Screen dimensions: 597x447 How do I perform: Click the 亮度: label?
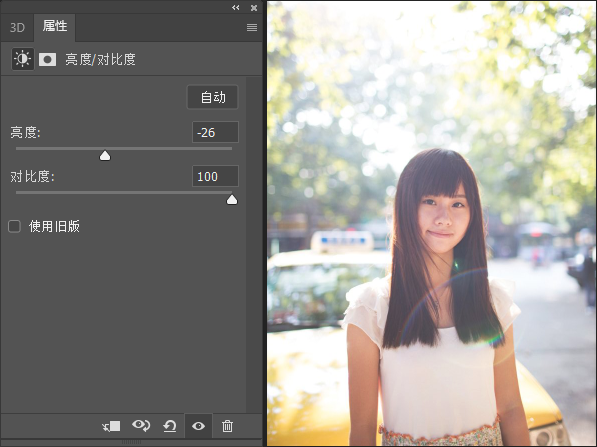(x=25, y=133)
